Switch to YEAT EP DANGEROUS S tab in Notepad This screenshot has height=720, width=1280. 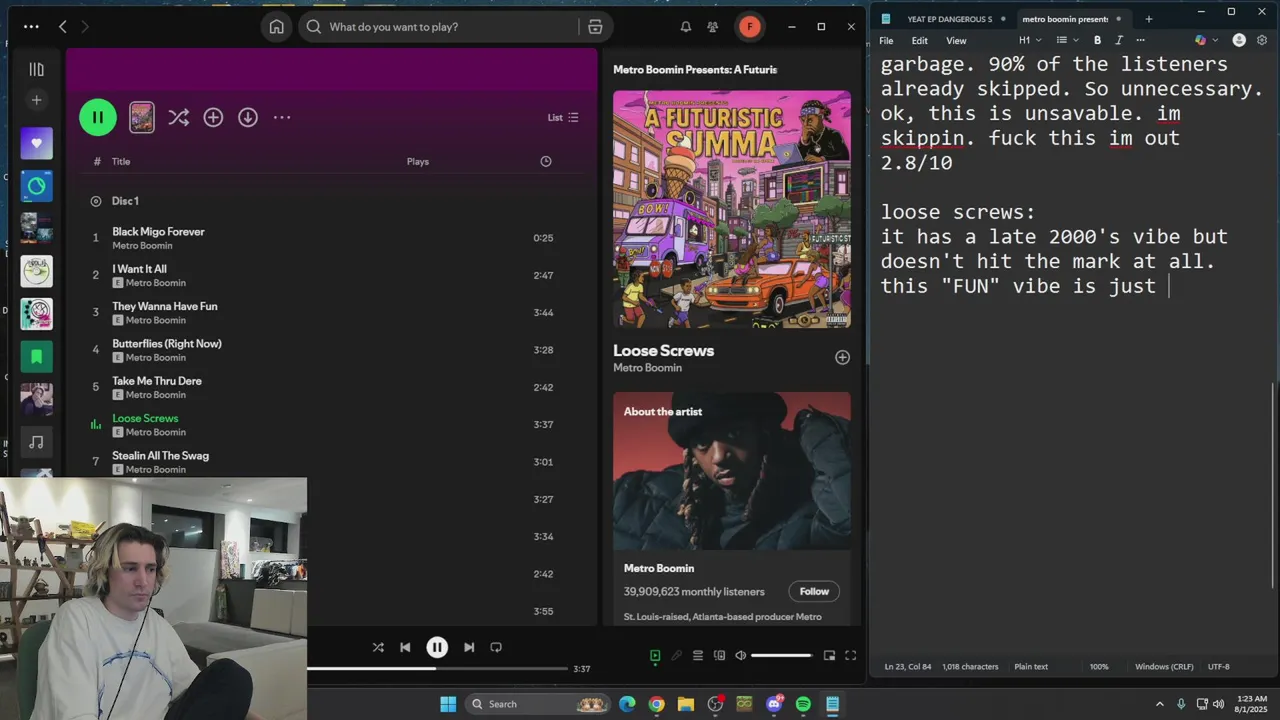pyautogui.click(x=950, y=19)
